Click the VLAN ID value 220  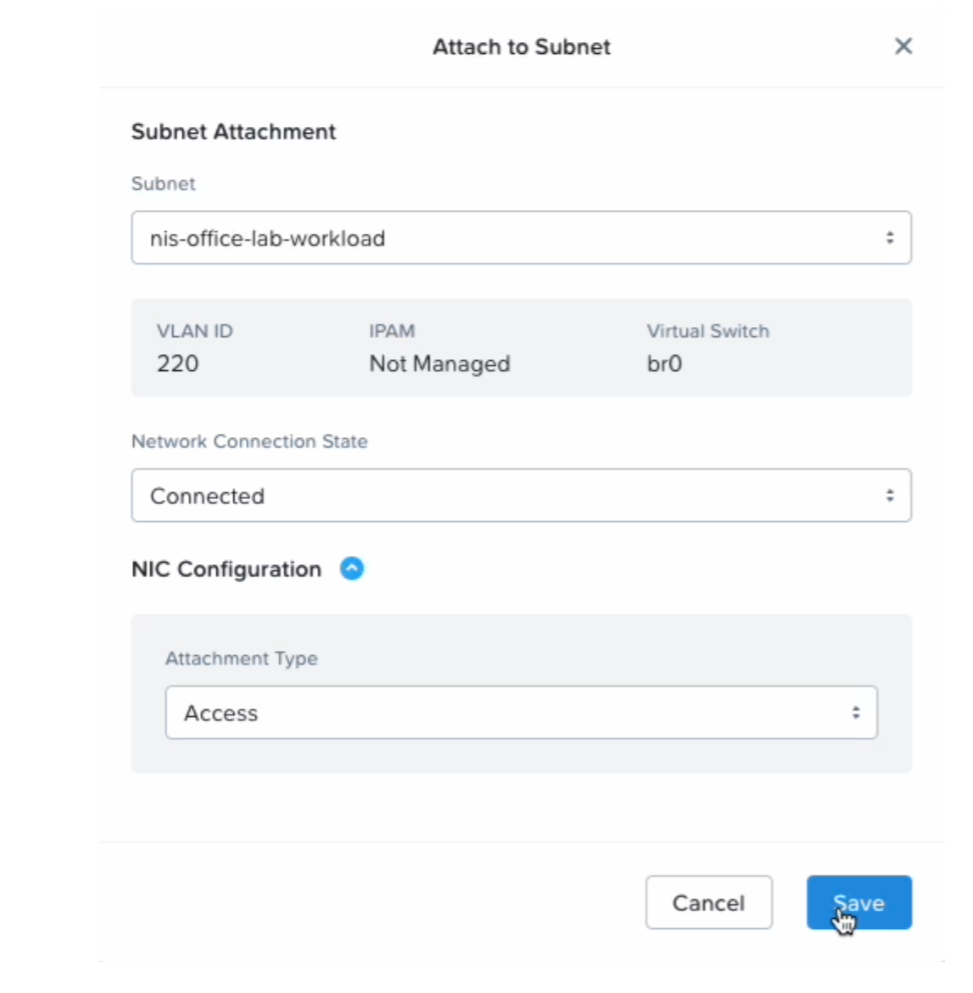[178, 364]
